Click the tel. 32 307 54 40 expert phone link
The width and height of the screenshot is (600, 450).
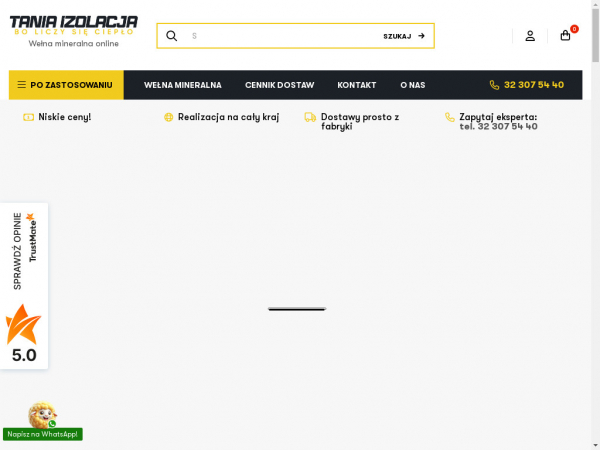pyautogui.click(x=498, y=127)
